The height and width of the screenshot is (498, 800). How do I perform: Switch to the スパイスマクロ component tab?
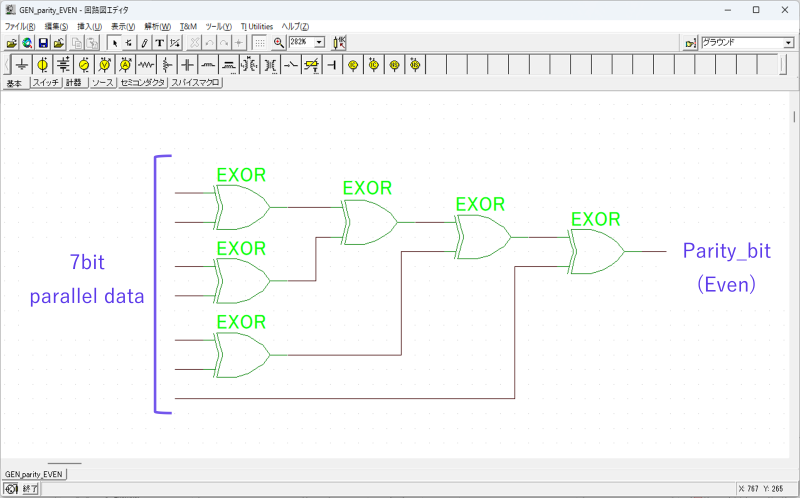click(x=195, y=83)
